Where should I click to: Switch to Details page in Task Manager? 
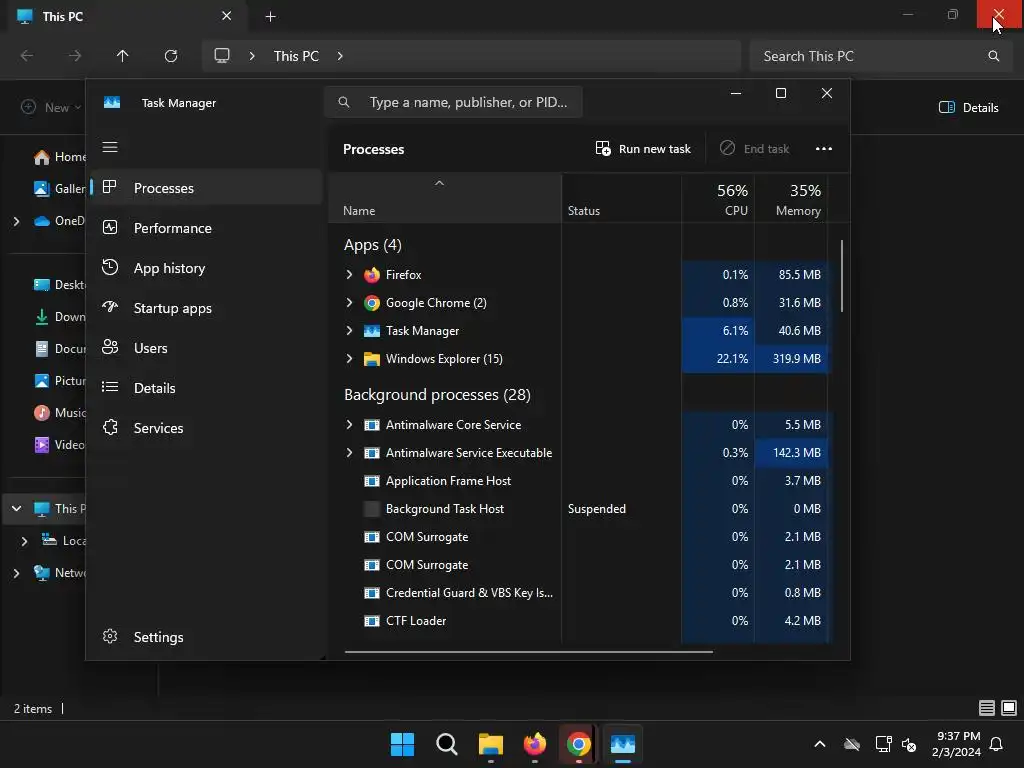[206, 388]
